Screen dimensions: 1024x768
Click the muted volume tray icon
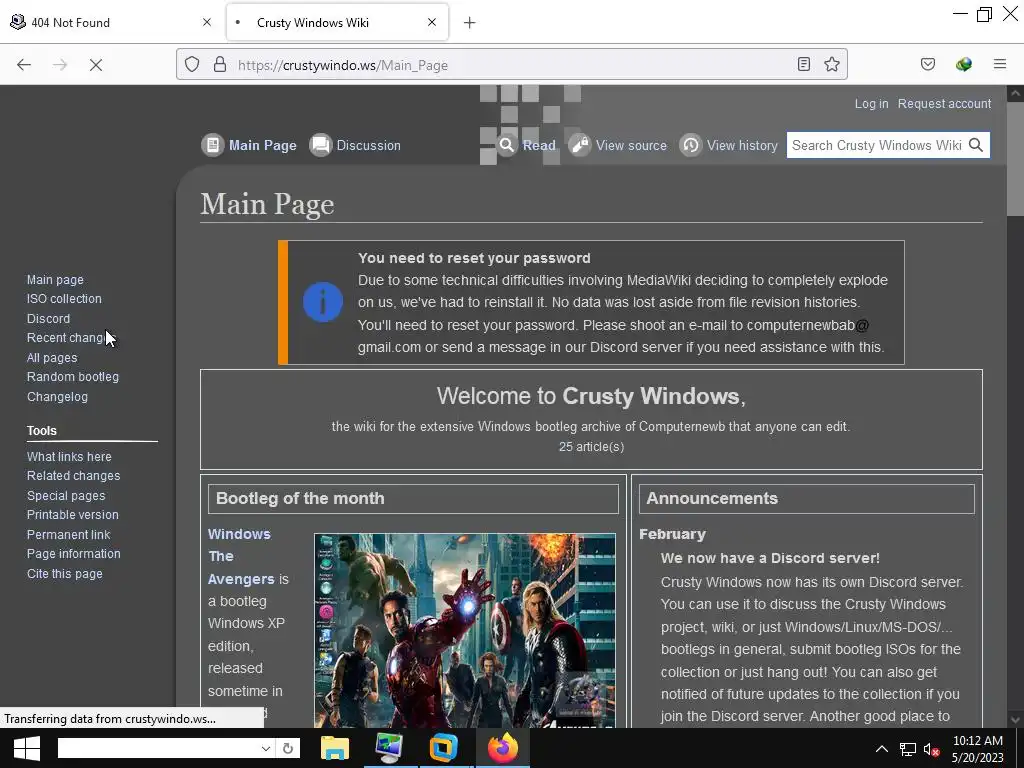coord(931,749)
